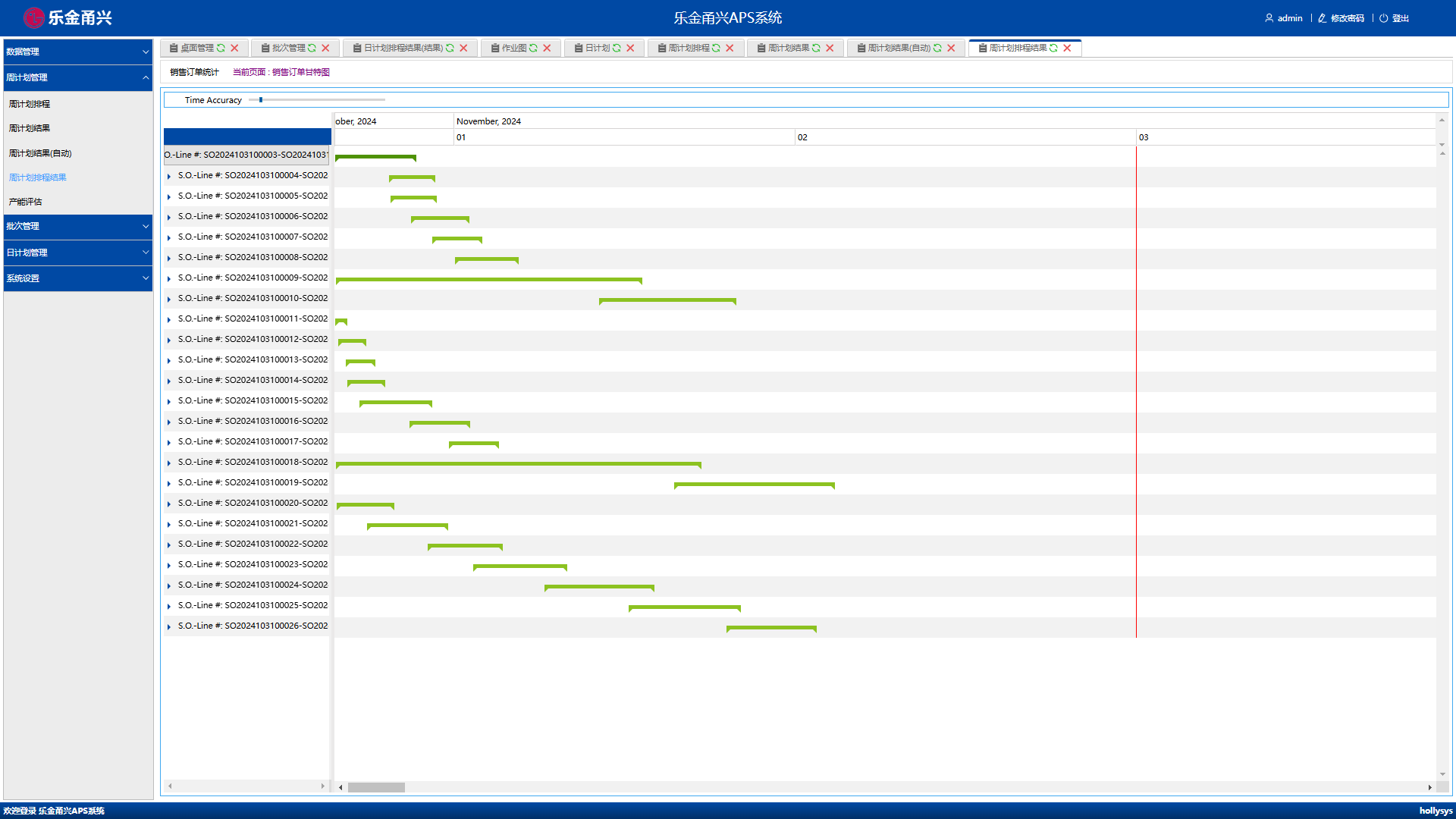The image size is (1456, 819).
Task: Refresh the 作业图 tab
Action: [533, 48]
